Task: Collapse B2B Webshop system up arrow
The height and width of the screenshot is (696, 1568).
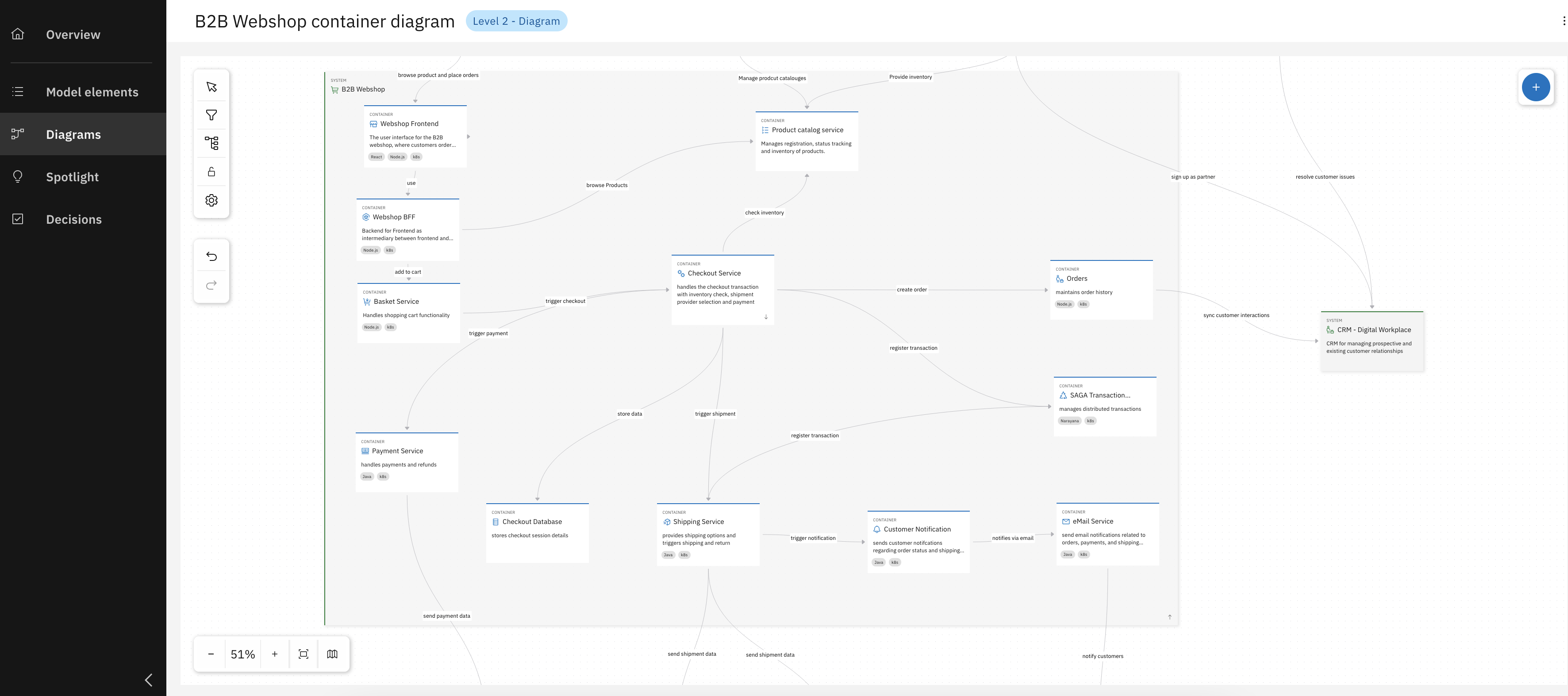Action: pyautogui.click(x=1169, y=617)
